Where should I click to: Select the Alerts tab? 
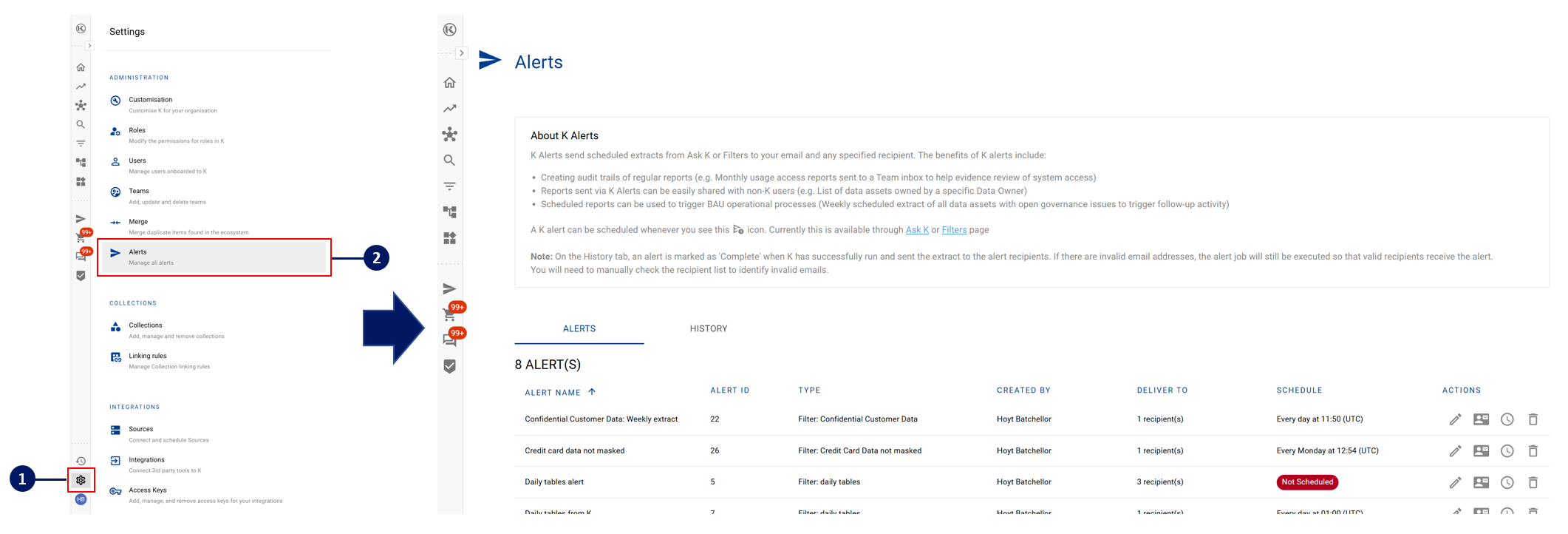[579, 329]
